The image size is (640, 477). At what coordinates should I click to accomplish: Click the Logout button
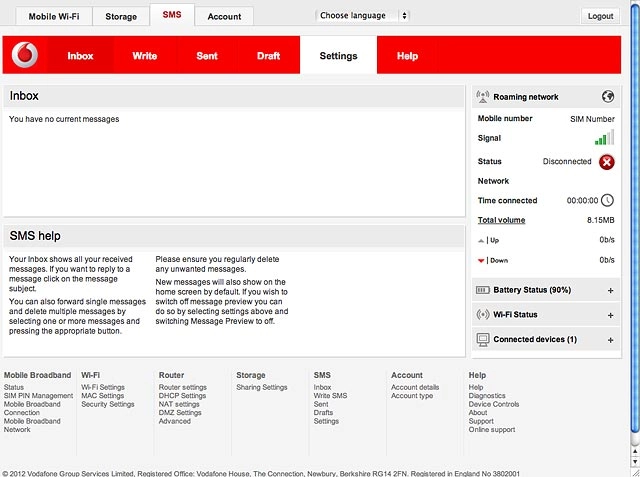click(600, 16)
